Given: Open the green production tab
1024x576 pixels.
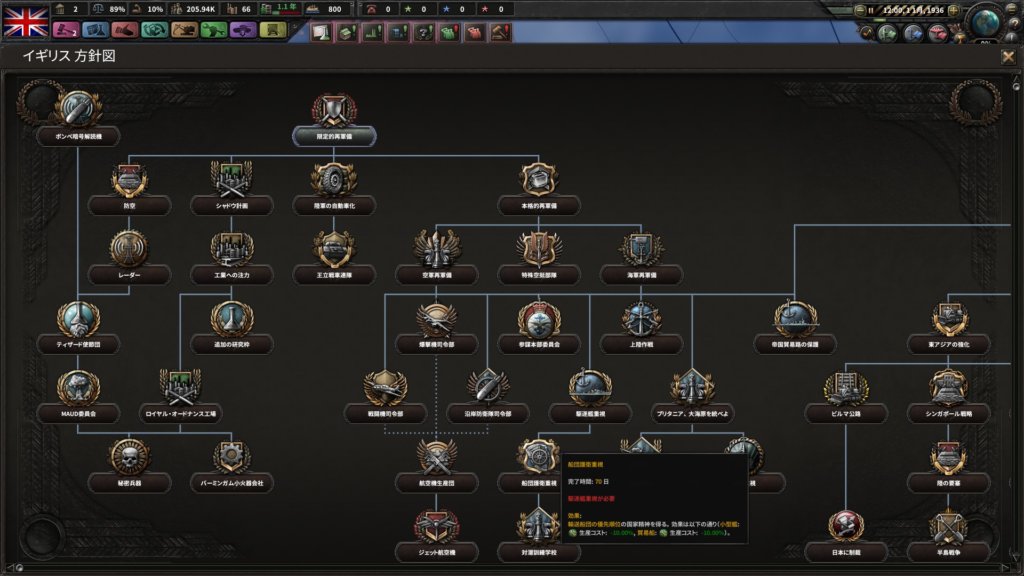Looking at the screenshot, I should pyautogui.click(x=214, y=30).
